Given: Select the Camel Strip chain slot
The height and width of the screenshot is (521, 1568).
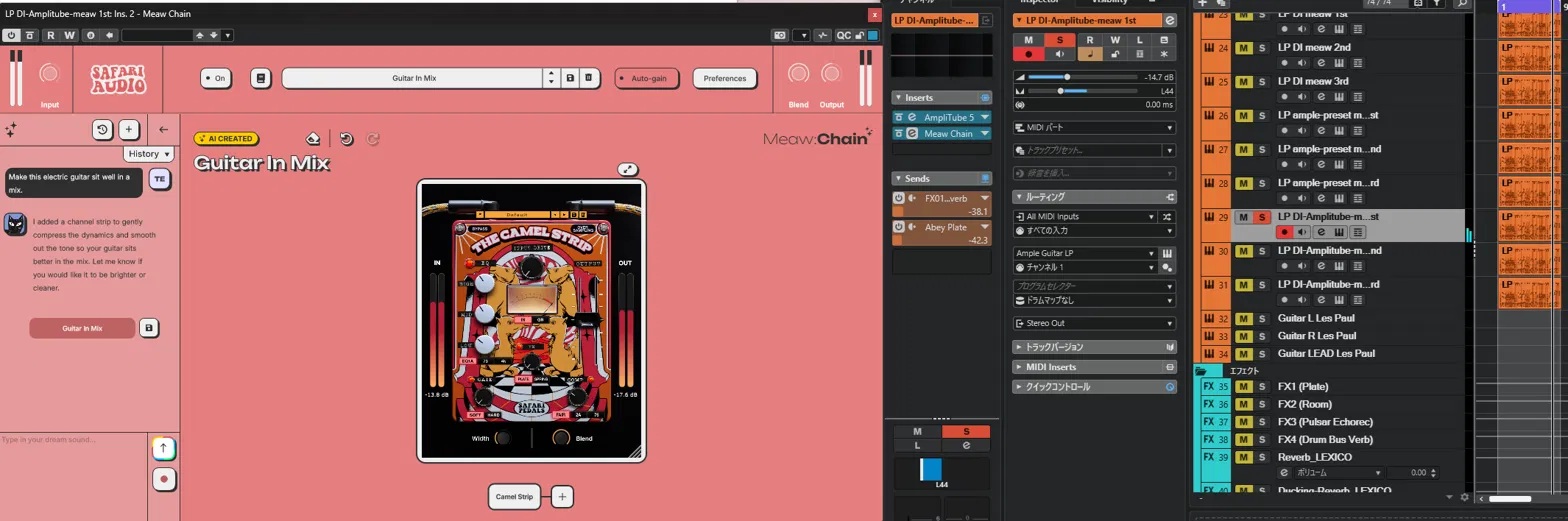Looking at the screenshot, I should [x=516, y=496].
